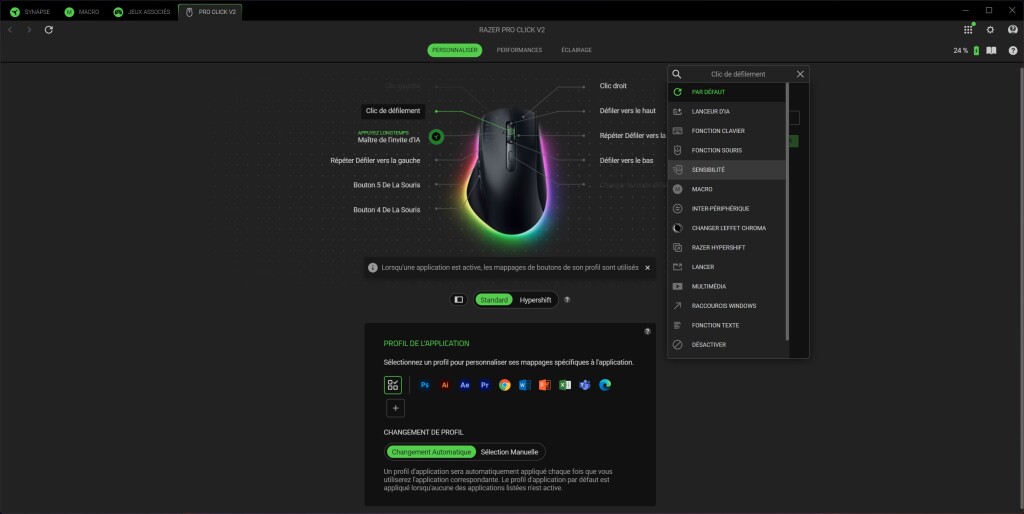Select the Photoshop application profile
The image size is (1024, 514).
point(424,385)
